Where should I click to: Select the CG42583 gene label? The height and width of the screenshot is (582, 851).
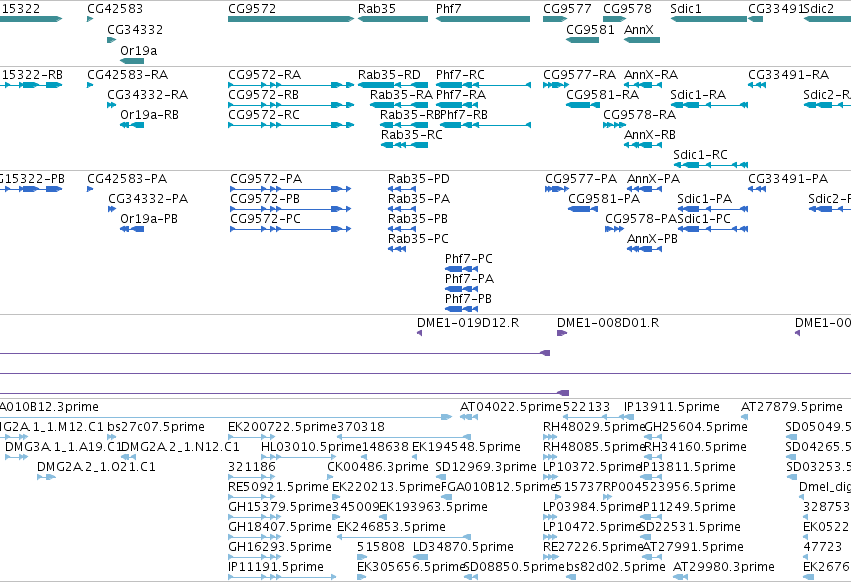click(115, 9)
